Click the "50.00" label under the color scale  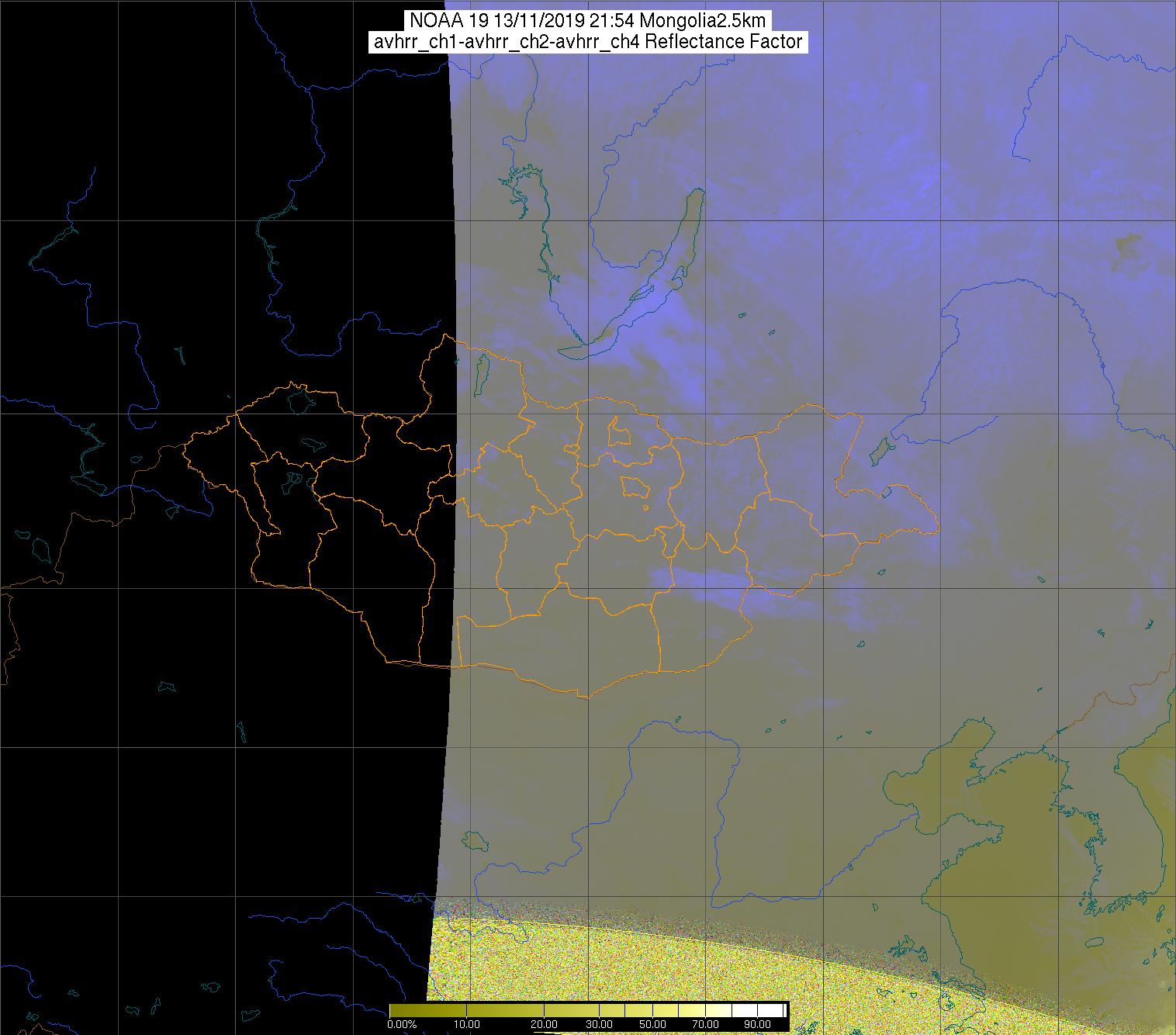[x=653, y=1024]
